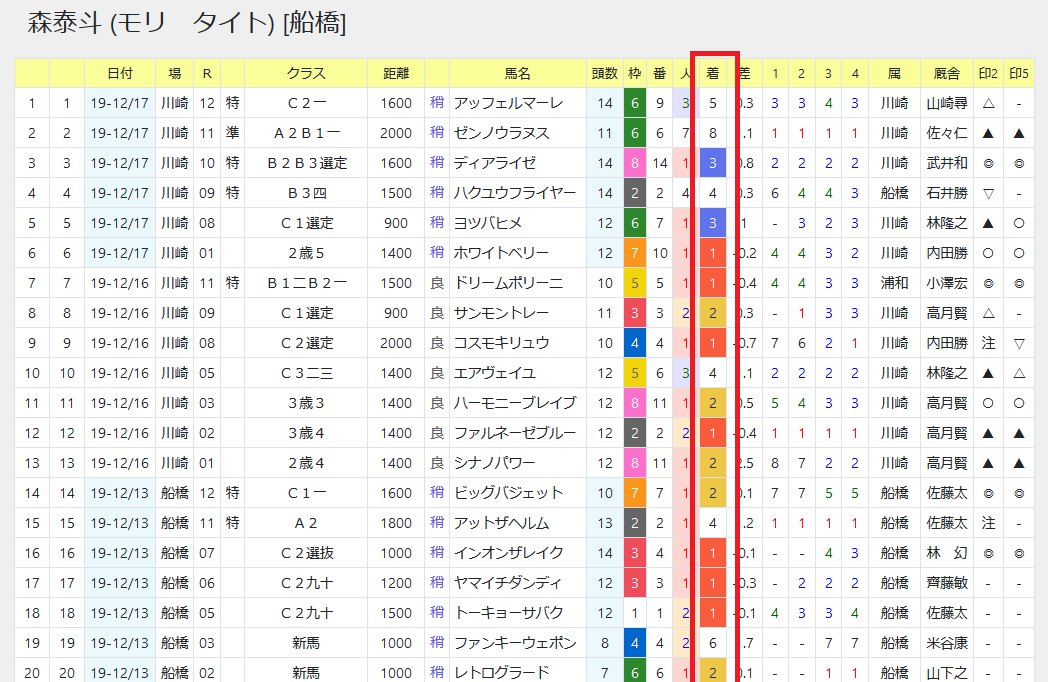Click class cell B3四

tap(306, 193)
